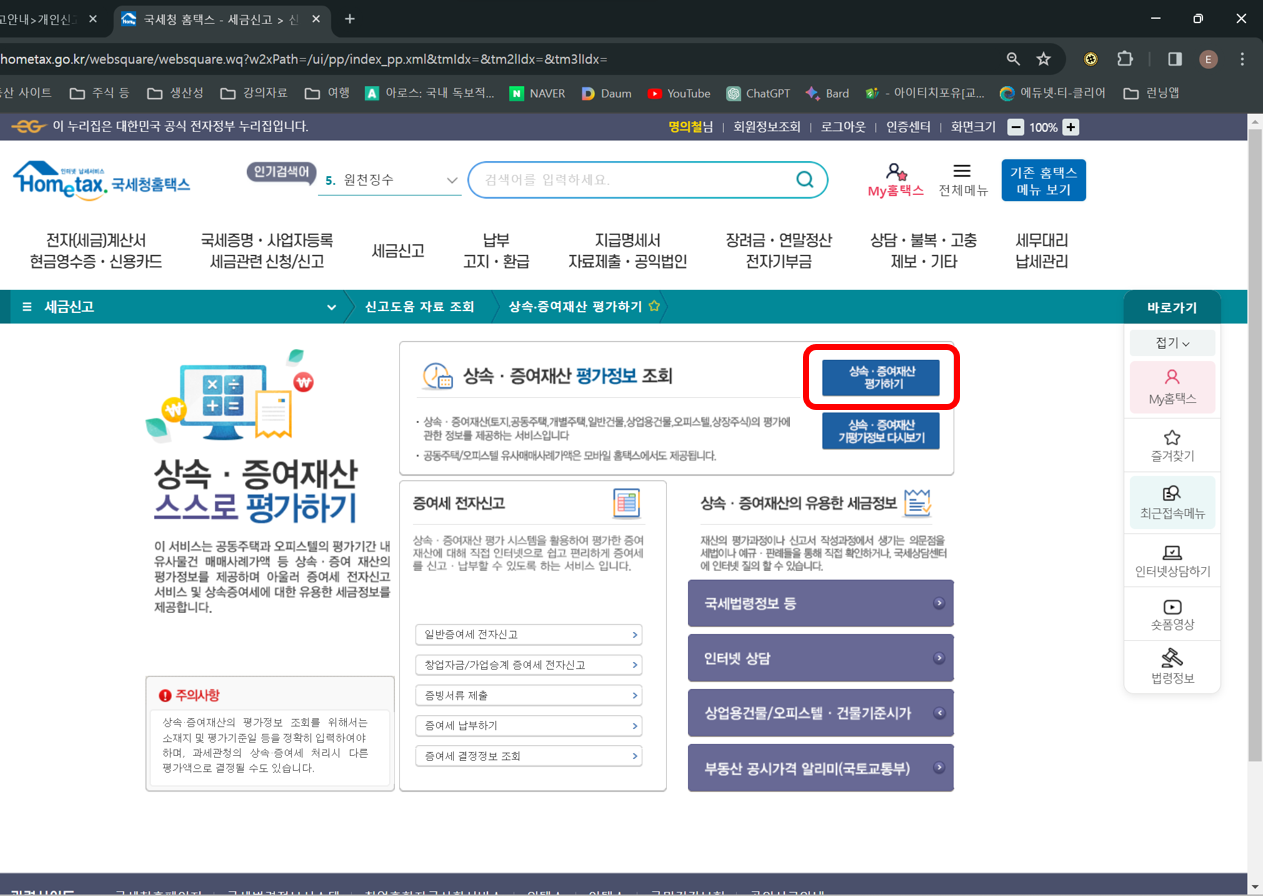Click the 전체메뉴 hamburger icon
The width and height of the screenshot is (1263, 896).
coord(962,172)
